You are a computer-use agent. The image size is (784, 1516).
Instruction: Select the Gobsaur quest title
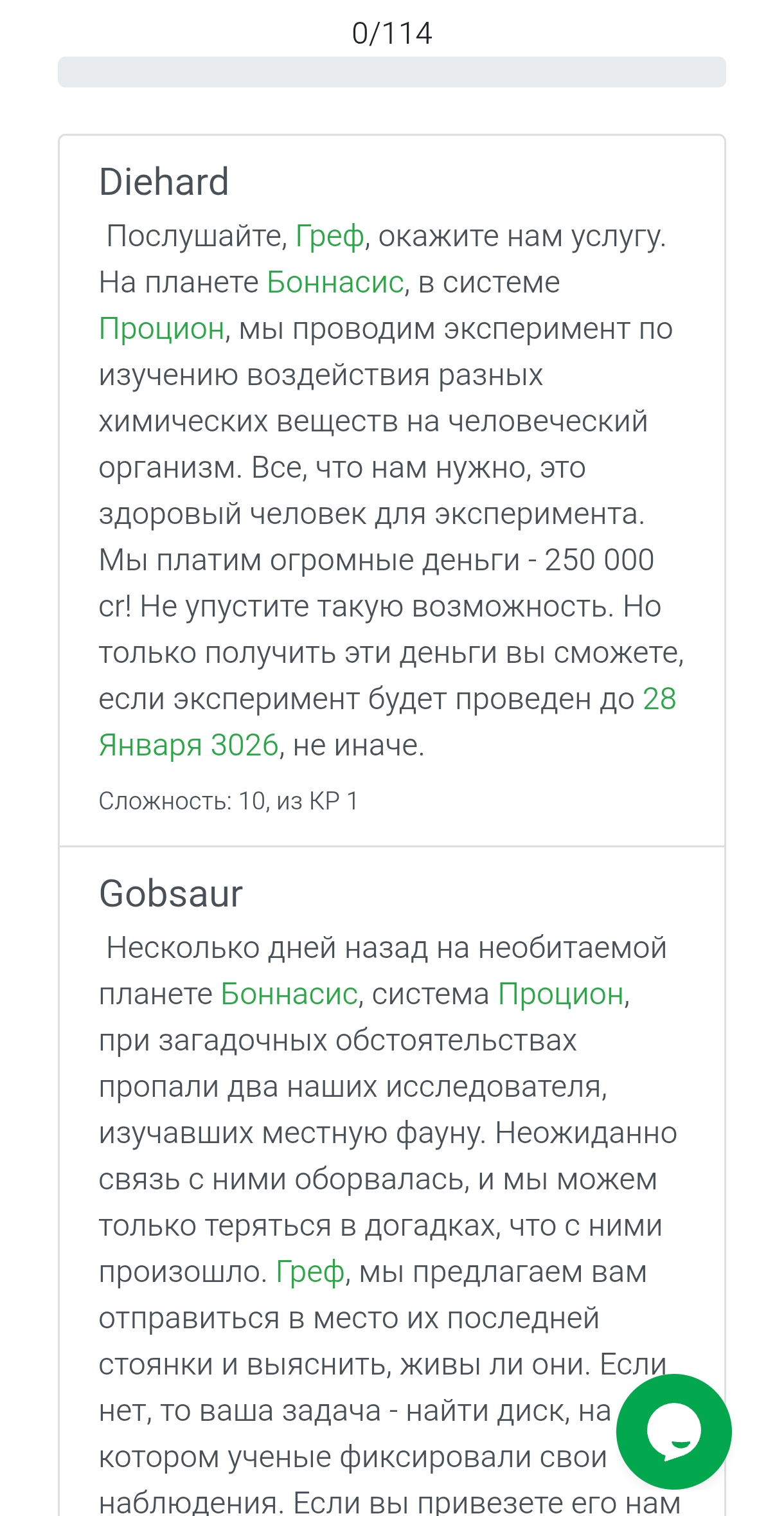pos(170,892)
